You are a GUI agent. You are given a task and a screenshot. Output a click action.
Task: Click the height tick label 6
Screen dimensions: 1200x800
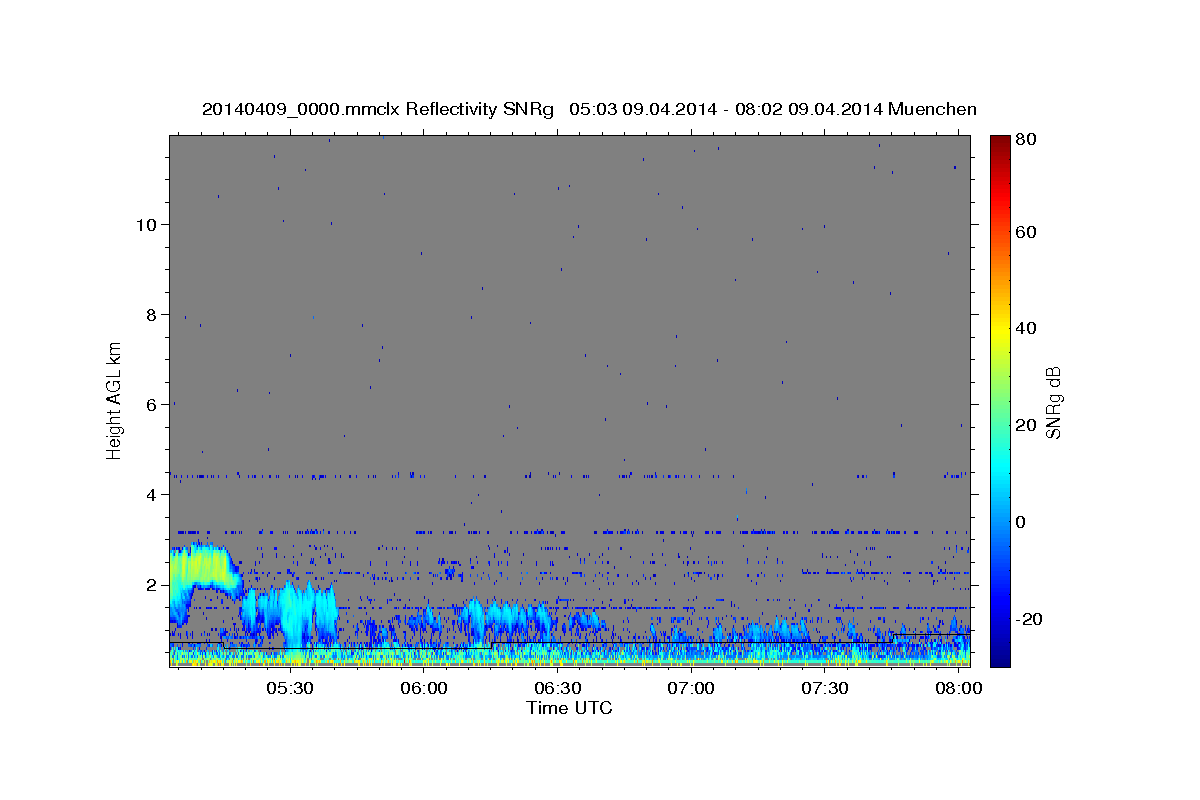click(150, 404)
